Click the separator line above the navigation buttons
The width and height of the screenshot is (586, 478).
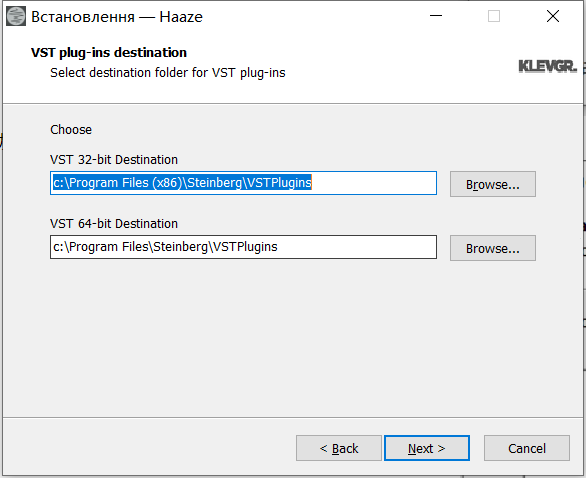[x=293, y=417]
